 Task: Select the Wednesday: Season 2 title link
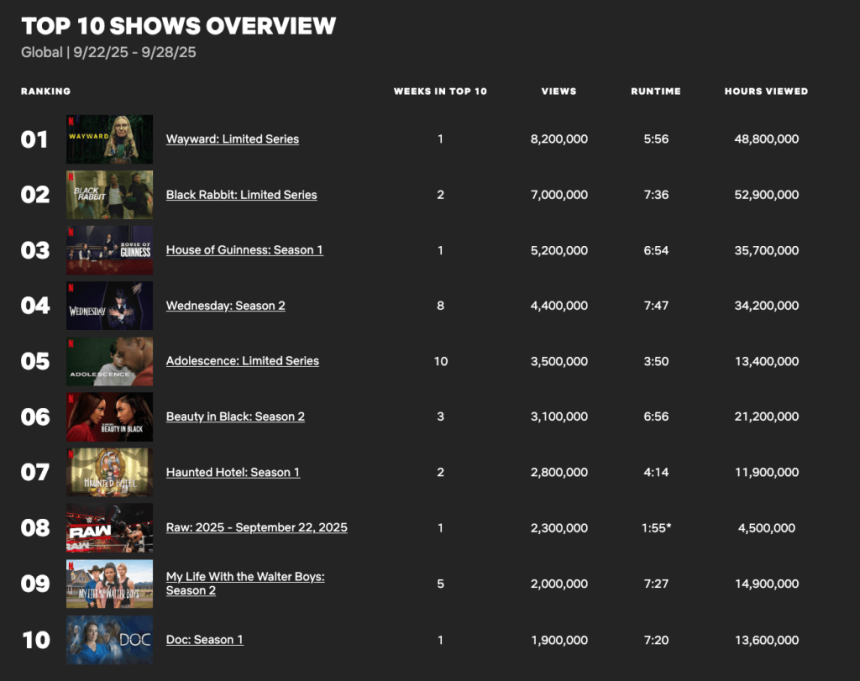point(225,305)
